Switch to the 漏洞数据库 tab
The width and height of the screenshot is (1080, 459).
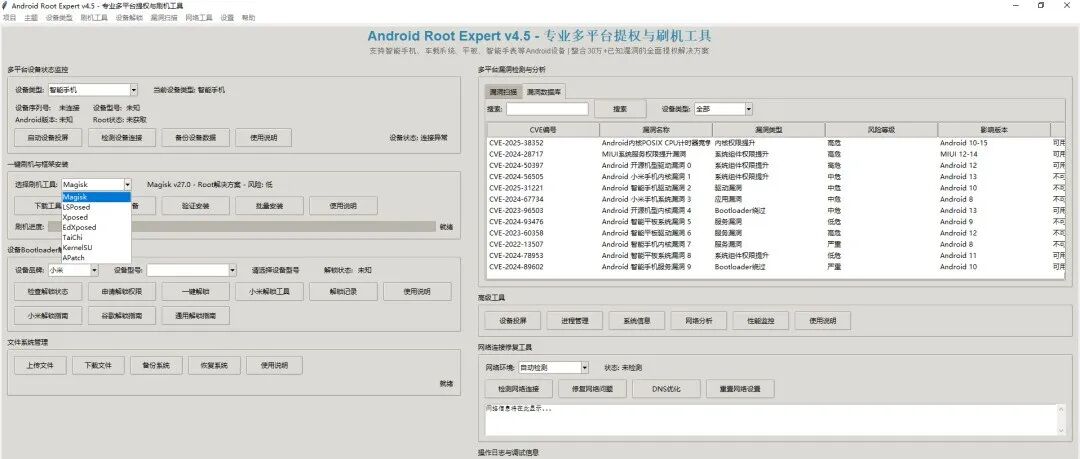click(544, 92)
